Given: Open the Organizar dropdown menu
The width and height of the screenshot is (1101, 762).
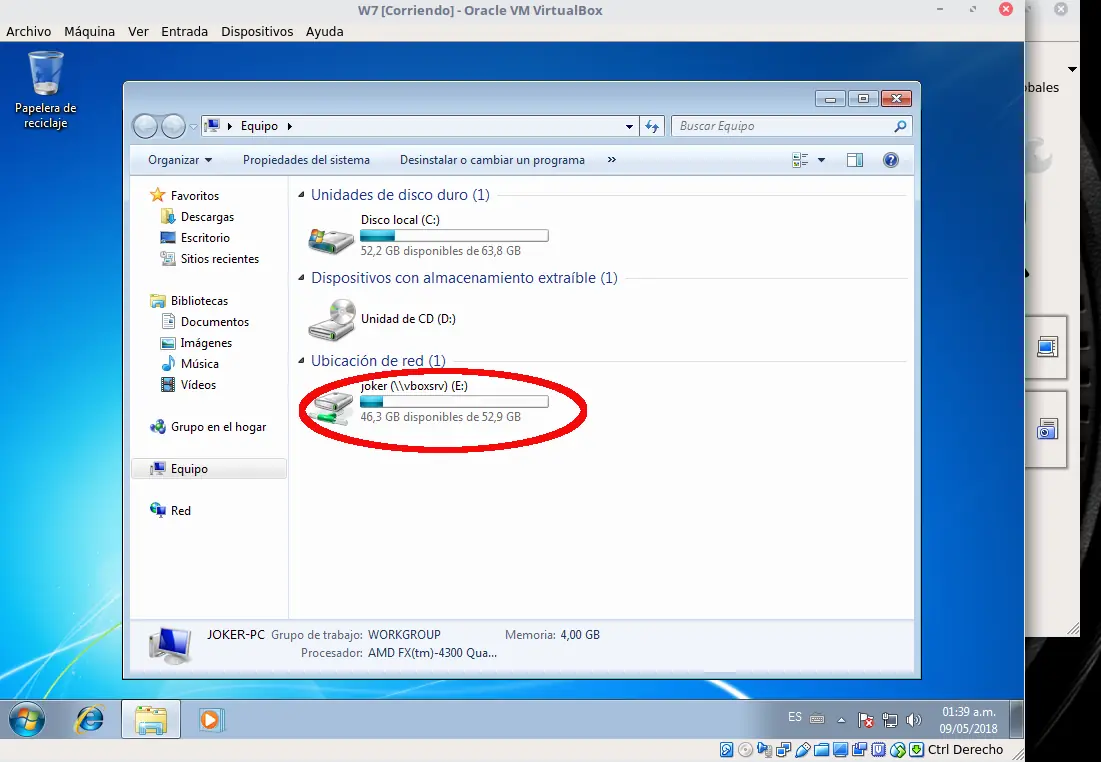Looking at the screenshot, I should [x=180, y=160].
